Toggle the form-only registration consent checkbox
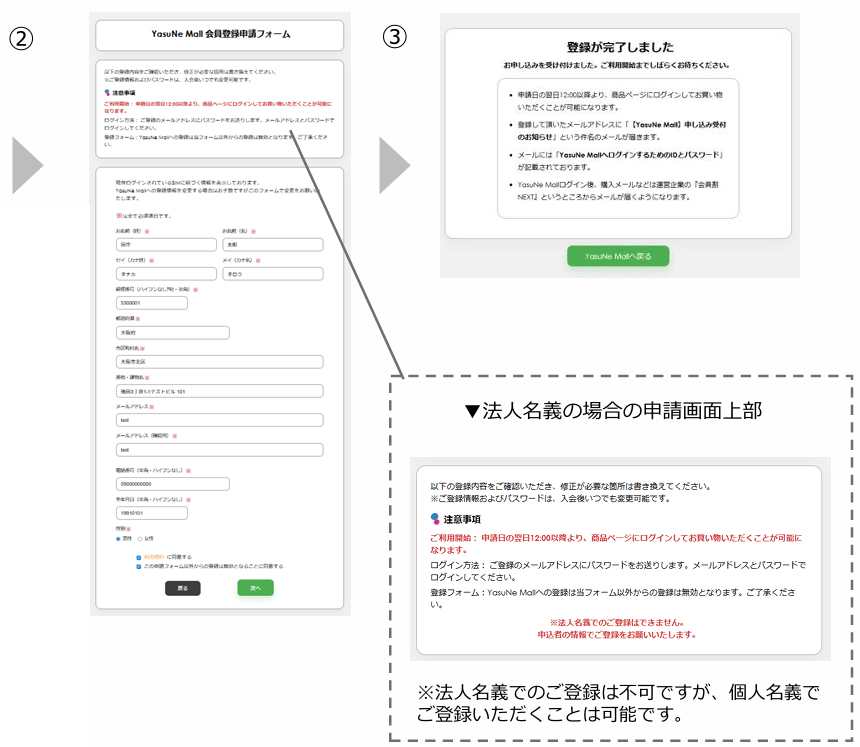Viewport: 860px width, 747px height. point(139,566)
